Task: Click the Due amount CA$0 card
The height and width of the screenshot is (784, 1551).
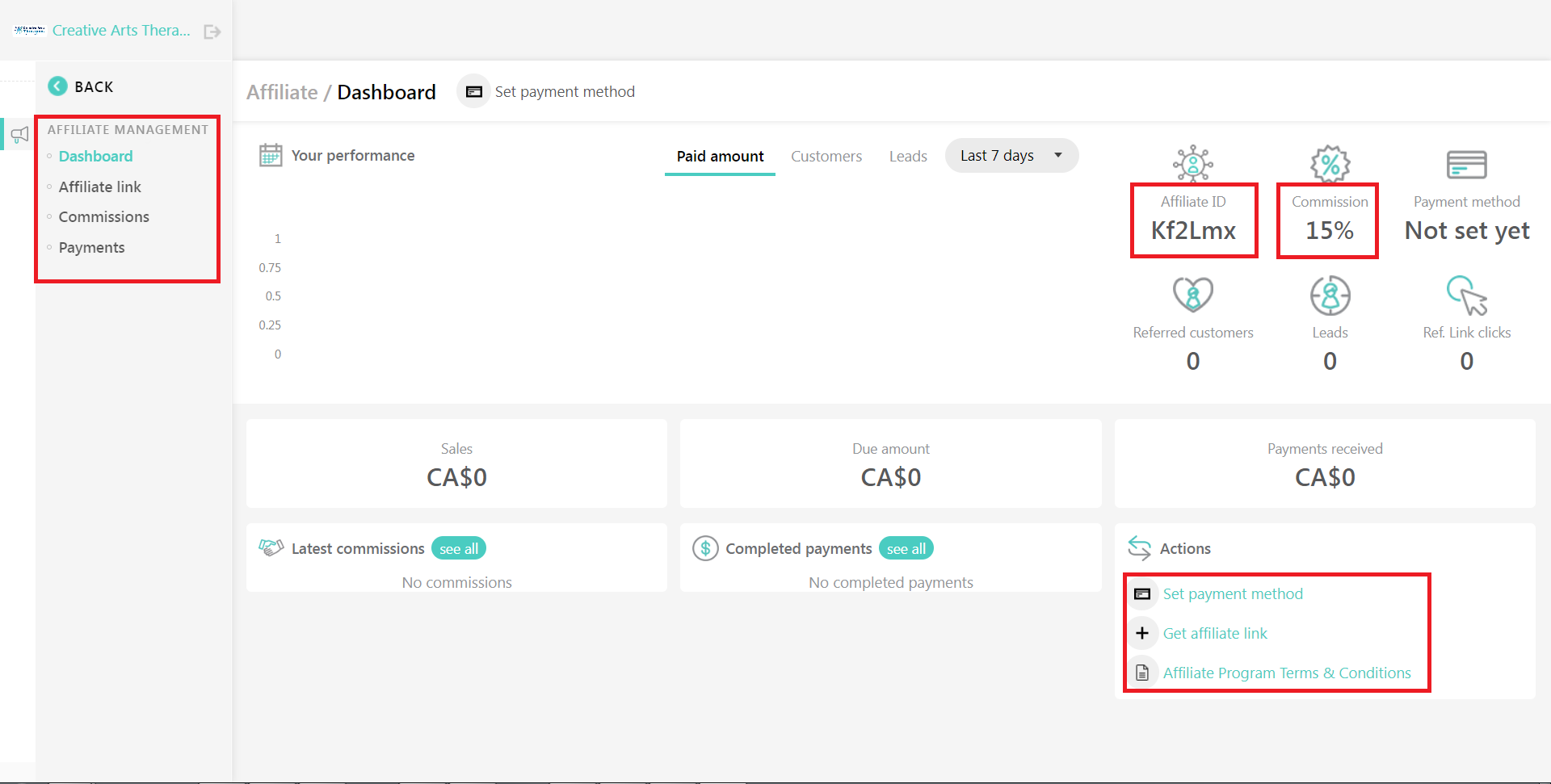Action: 891,463
